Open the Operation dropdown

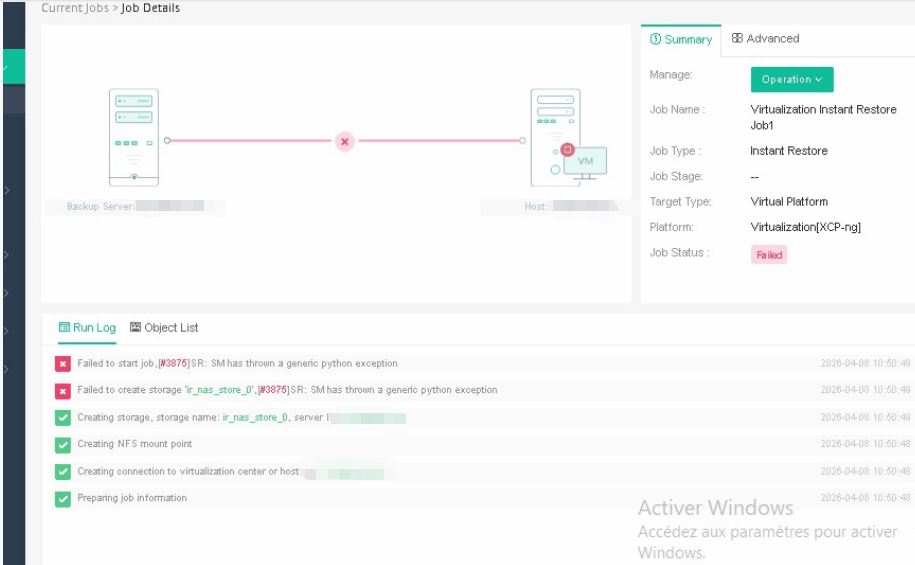[791, 79]
